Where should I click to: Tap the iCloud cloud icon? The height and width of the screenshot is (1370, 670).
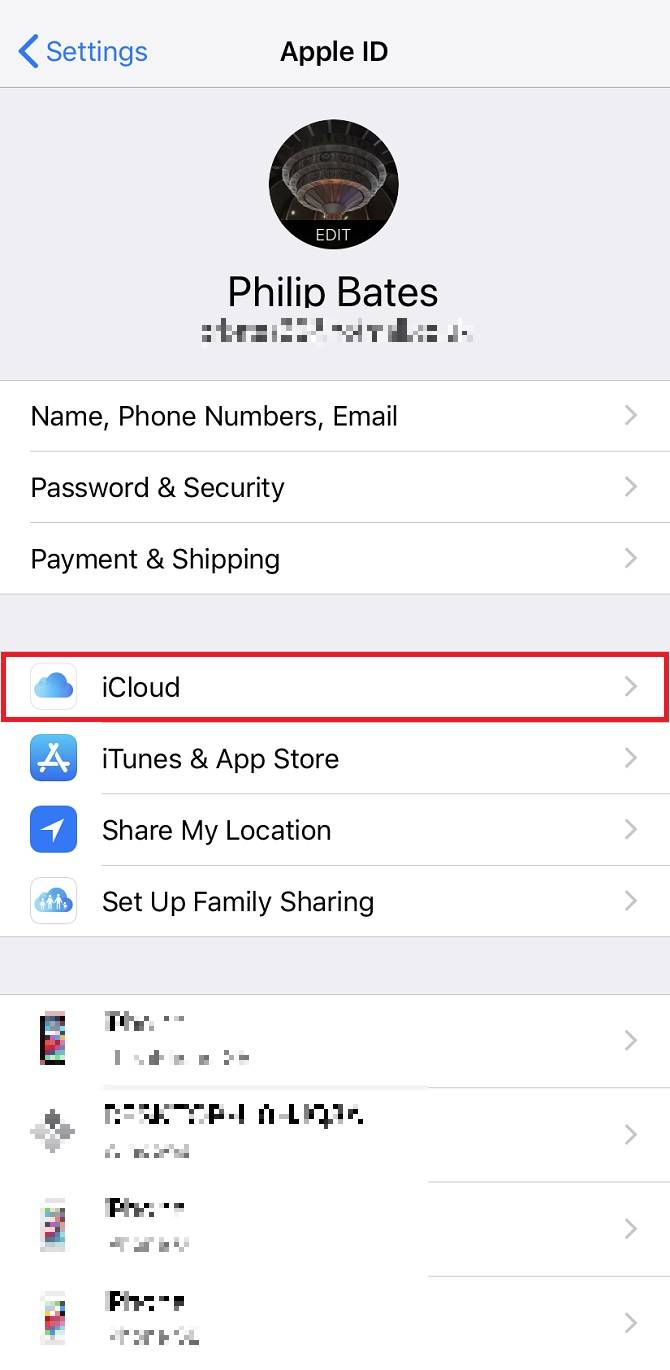click(54, 687)
